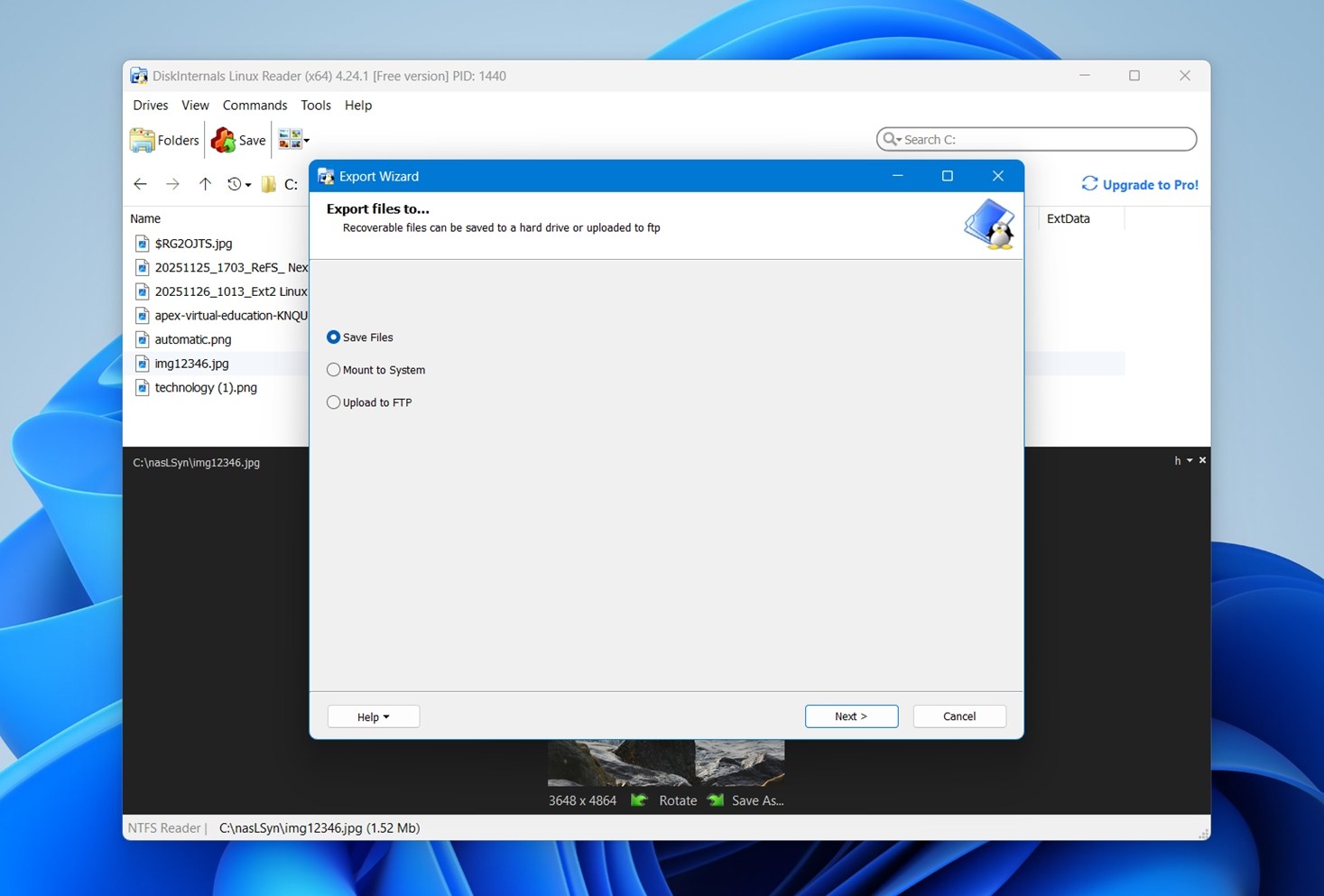The image size is (1324, 896).
Task: Click the up navigation arrow
Action: 205,184
